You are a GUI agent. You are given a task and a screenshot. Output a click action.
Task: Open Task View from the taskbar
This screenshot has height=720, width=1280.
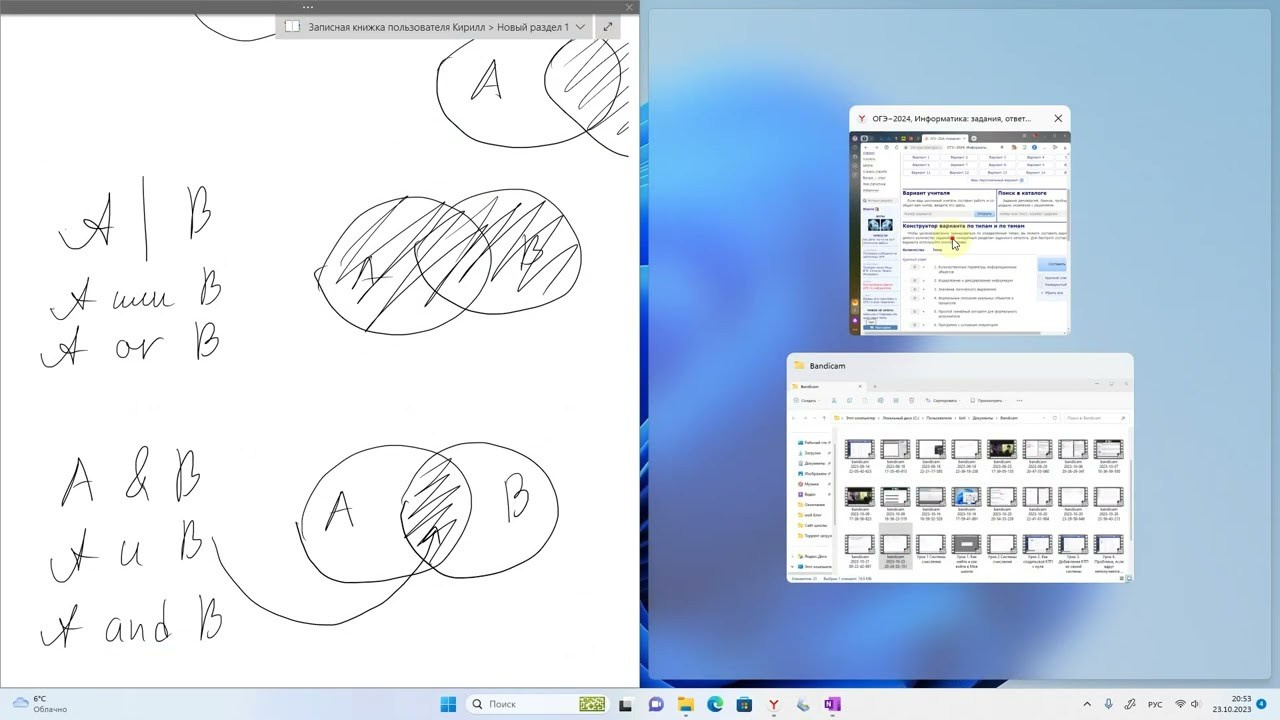coord(625,704)
